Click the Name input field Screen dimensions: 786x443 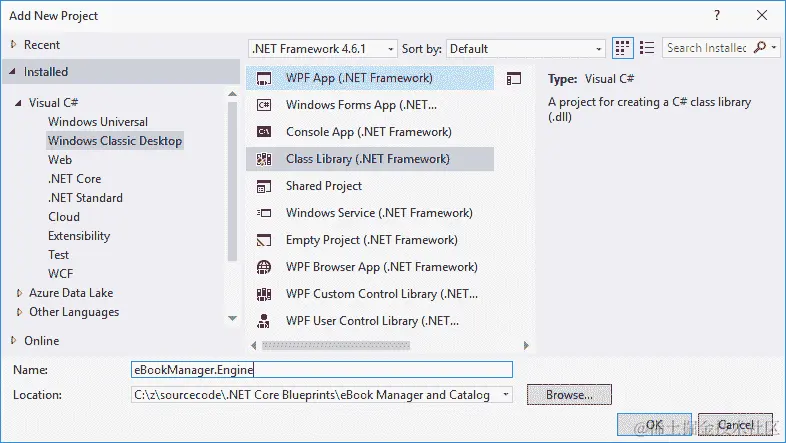coord(322,370)
